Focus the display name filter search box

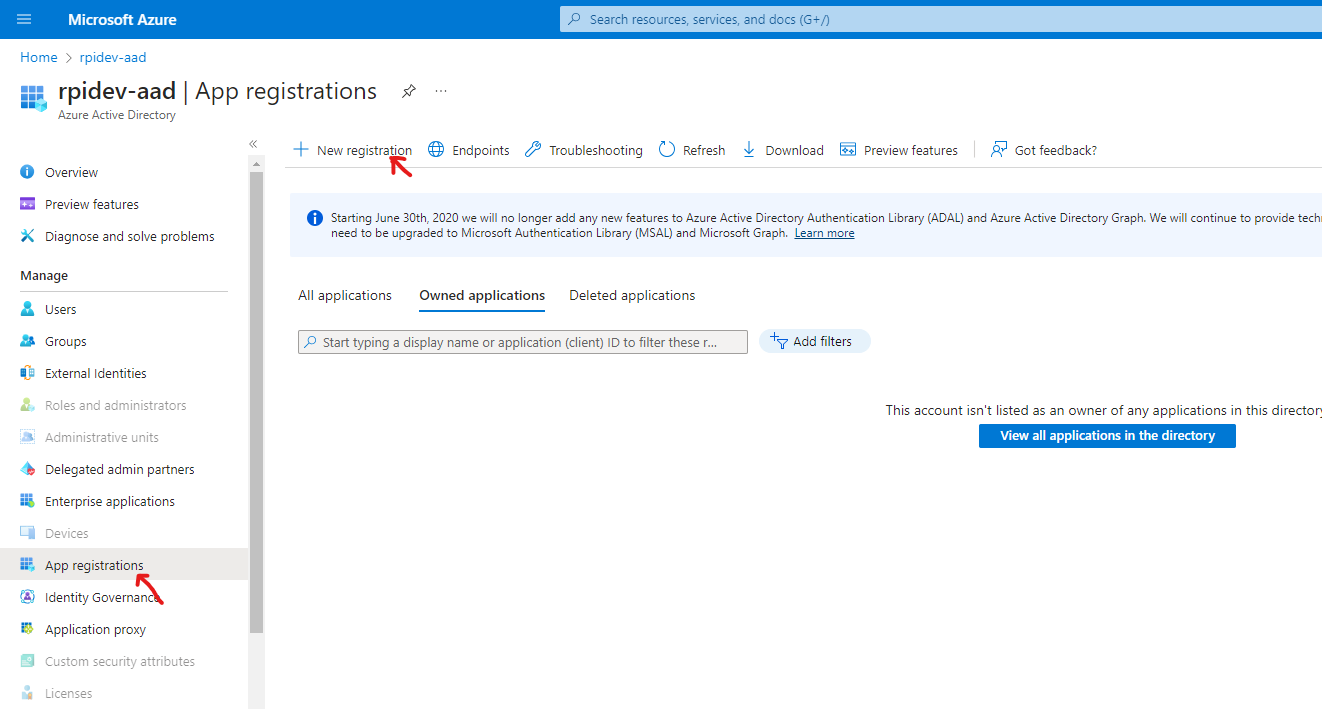click(523, 342)
